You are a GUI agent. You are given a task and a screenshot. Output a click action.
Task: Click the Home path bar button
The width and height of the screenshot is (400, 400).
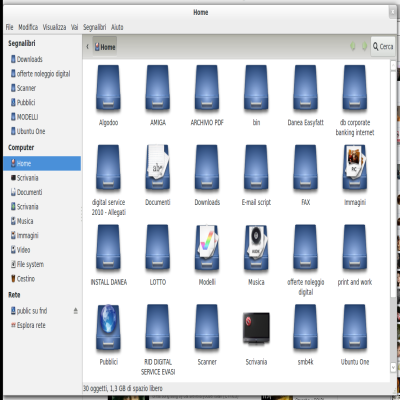[x=105, y=47]
